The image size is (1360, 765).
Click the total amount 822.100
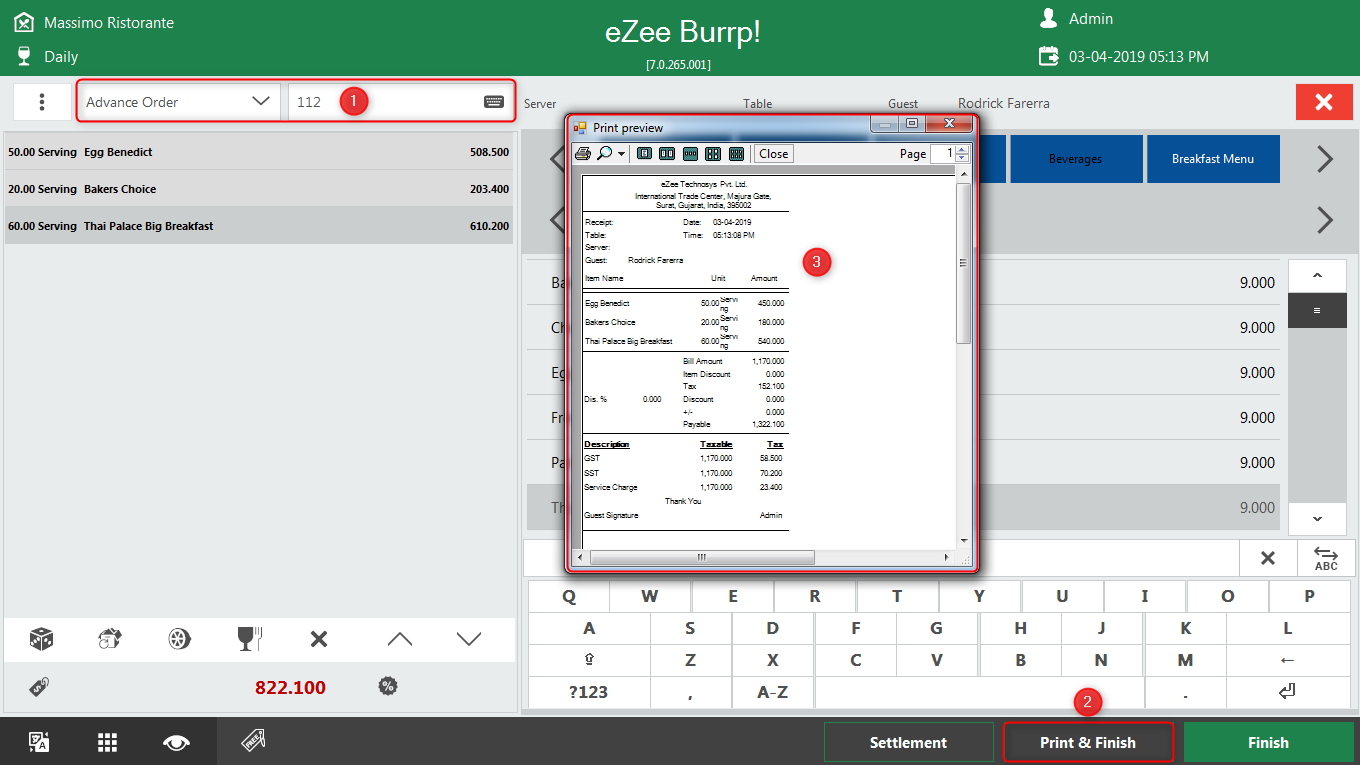click(290, 688)
